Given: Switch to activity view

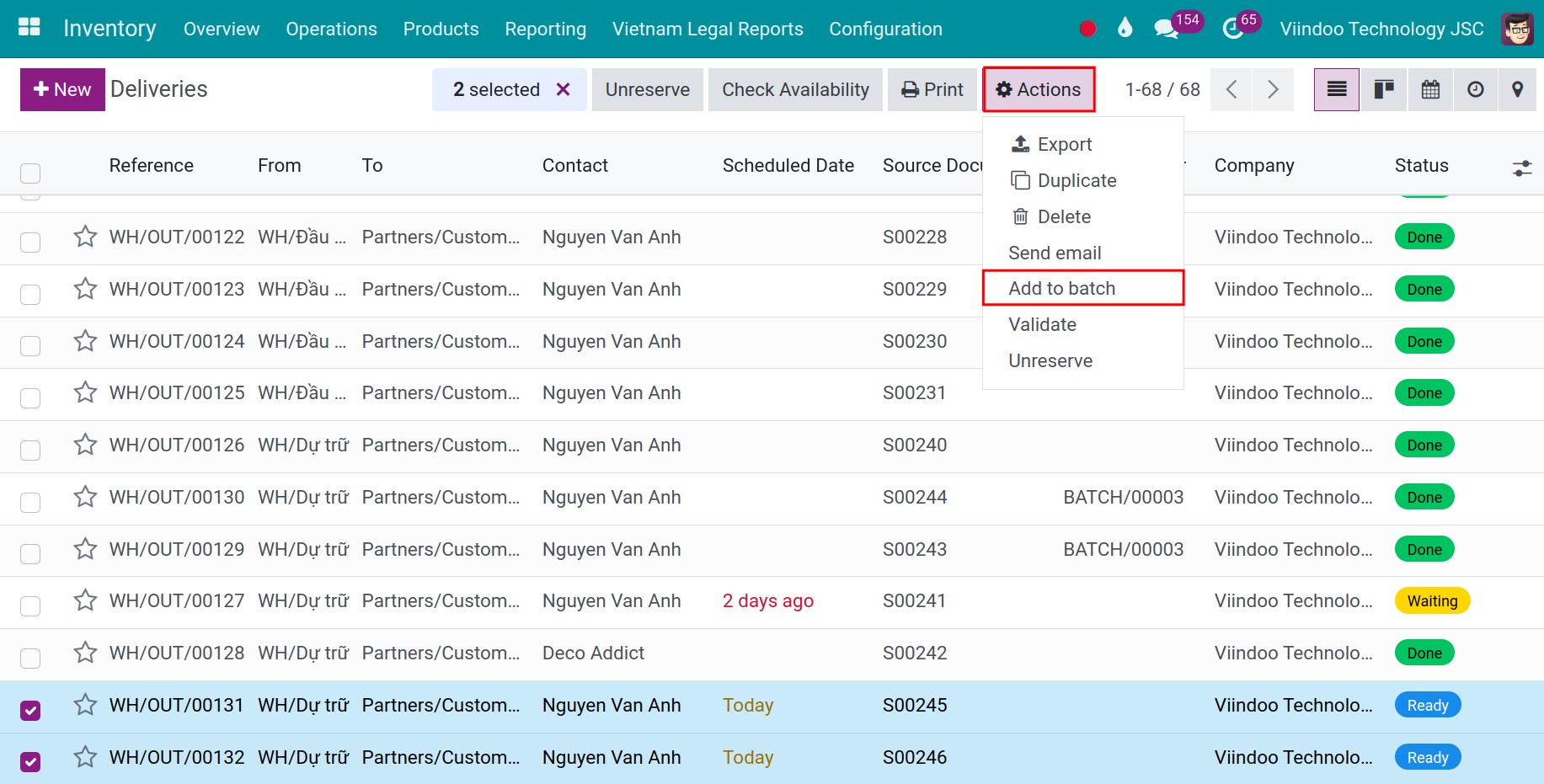Looking at the screenshot, I should coord(1476,89).
